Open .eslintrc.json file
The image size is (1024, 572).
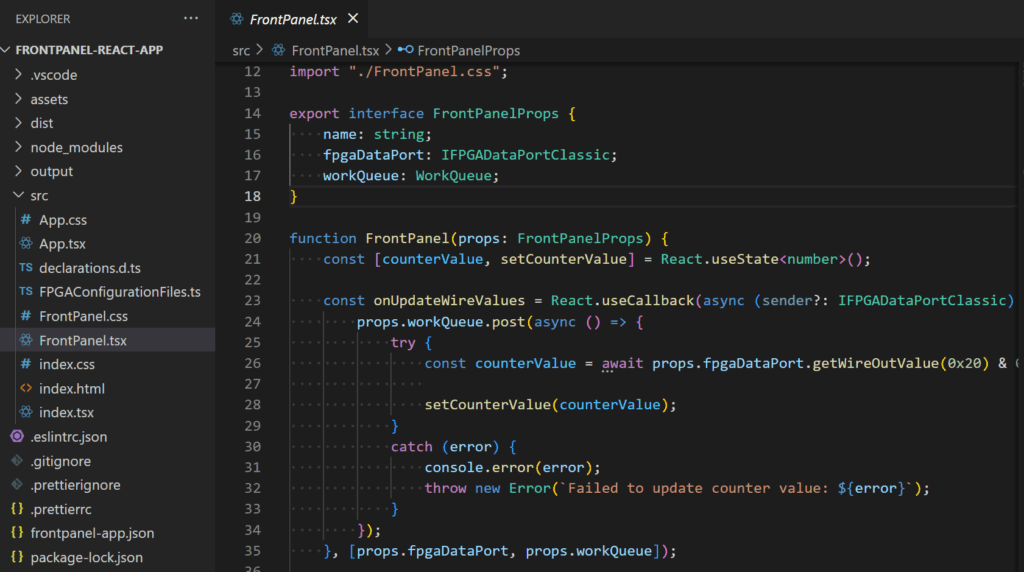pos(69,437)
